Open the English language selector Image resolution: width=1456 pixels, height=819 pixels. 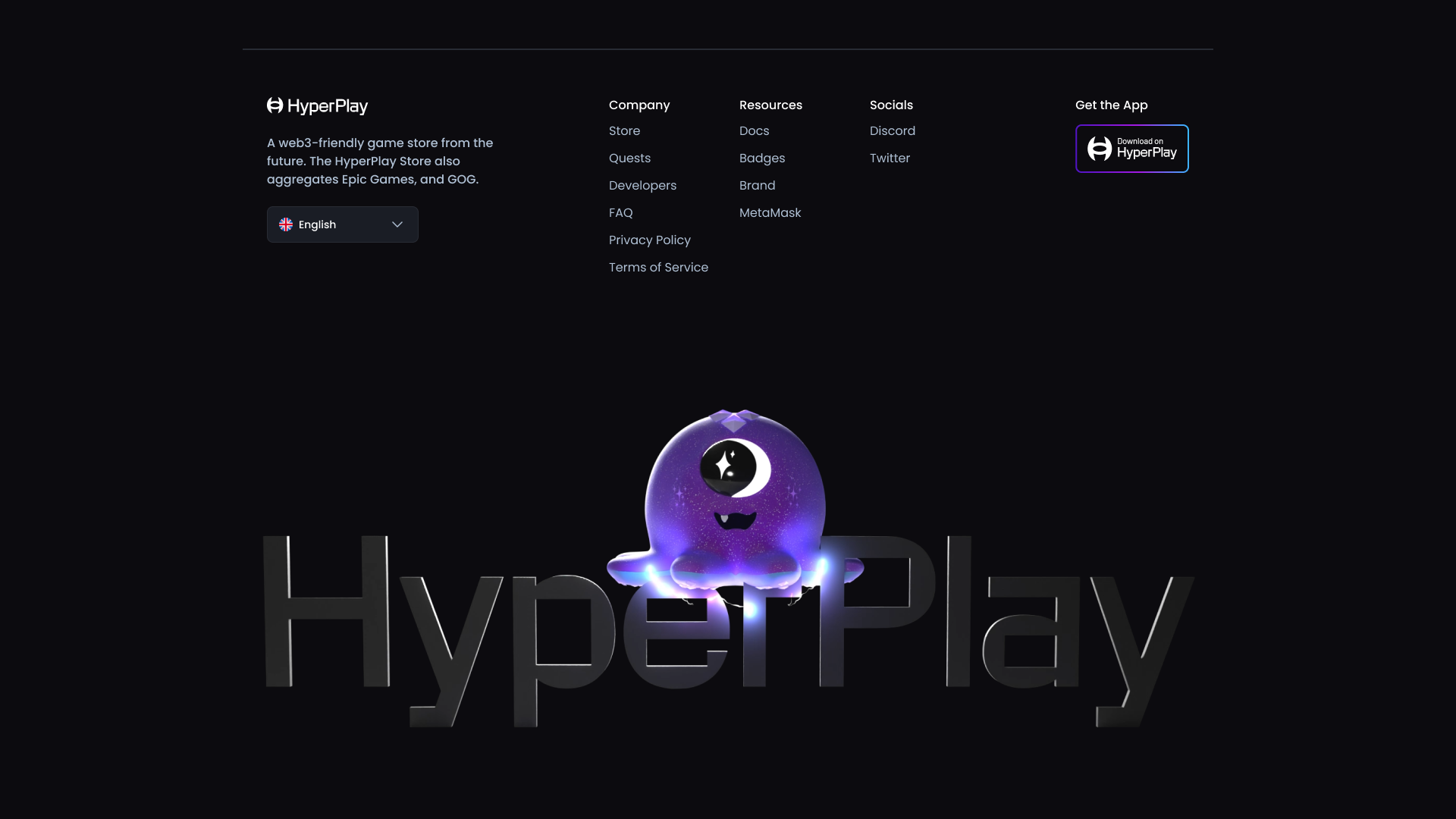[342, 224]
